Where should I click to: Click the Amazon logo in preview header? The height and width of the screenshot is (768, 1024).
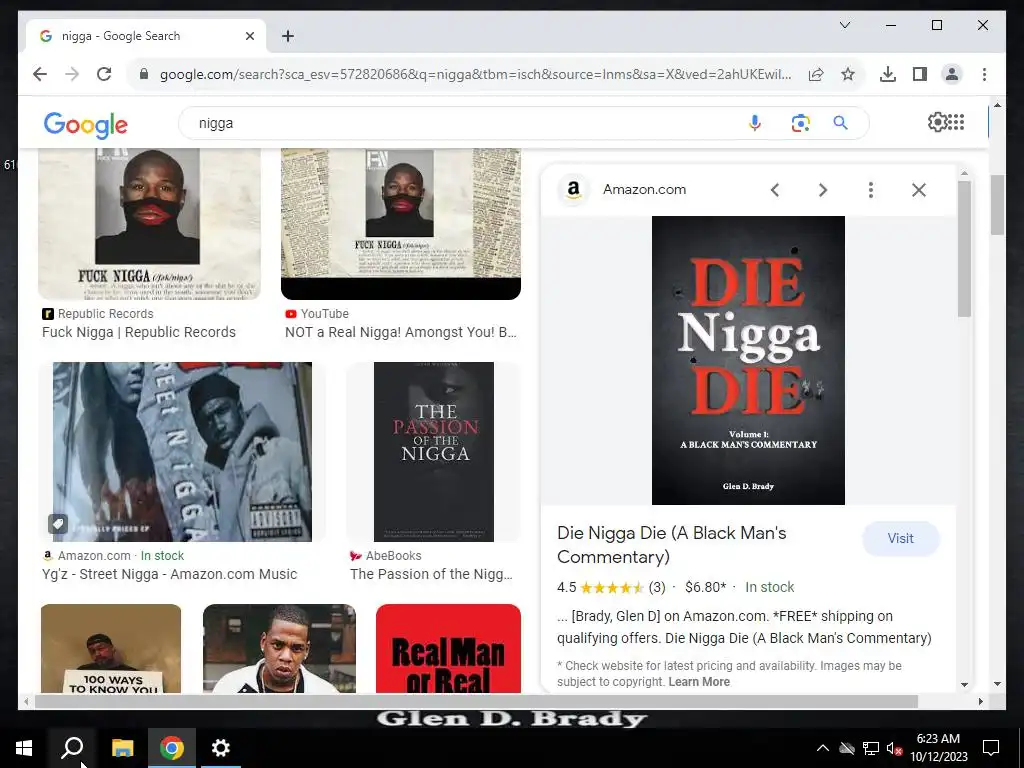point(573,190)
